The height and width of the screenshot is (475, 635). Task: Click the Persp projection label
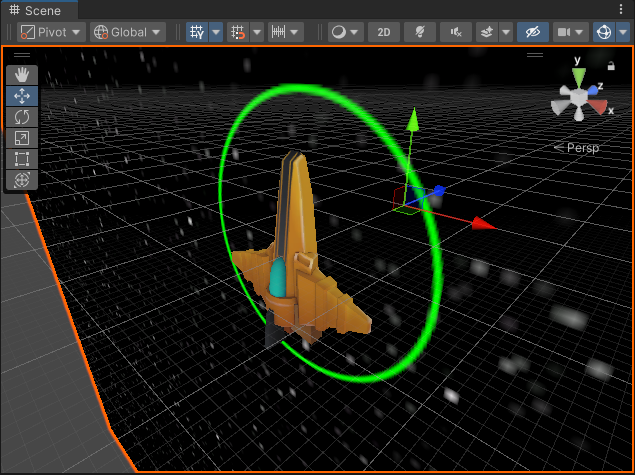[580, 147]
